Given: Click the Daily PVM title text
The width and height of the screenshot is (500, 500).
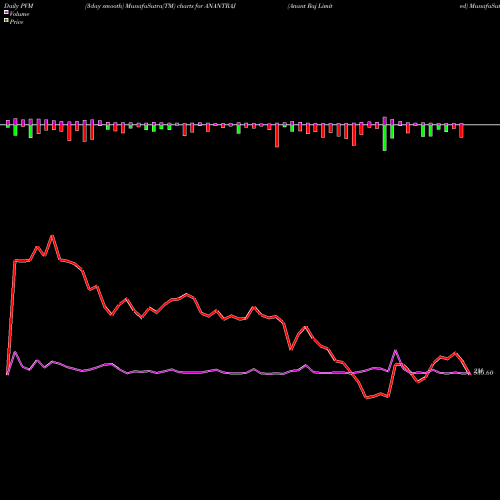Looking at the screenshot, I should pyautogui.click(x=19, y=6).
